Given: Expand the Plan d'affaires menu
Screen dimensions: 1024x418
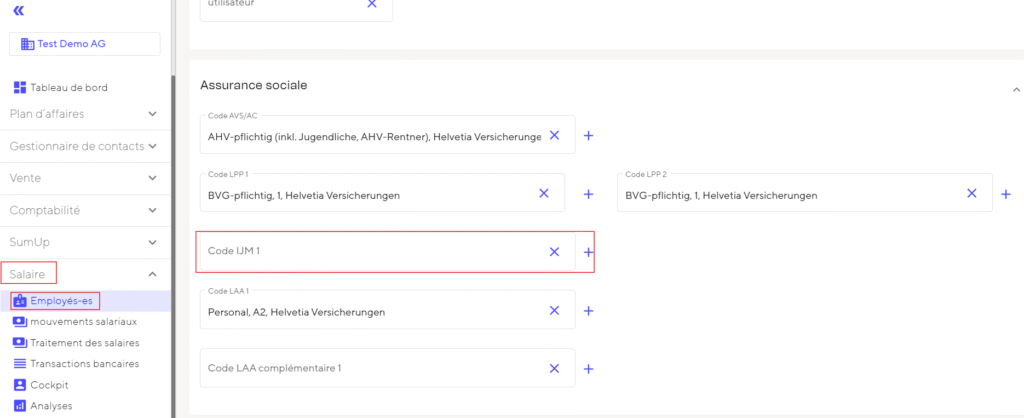Looking at the screenshot, I should [152, 114].
